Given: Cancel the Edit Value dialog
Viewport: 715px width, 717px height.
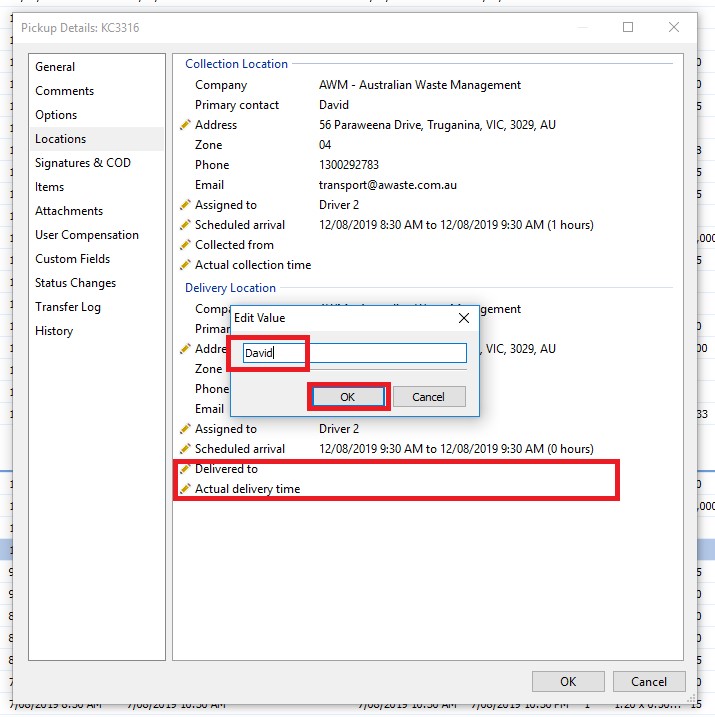Looking at the screenshot, I should [x=429, y=397].
